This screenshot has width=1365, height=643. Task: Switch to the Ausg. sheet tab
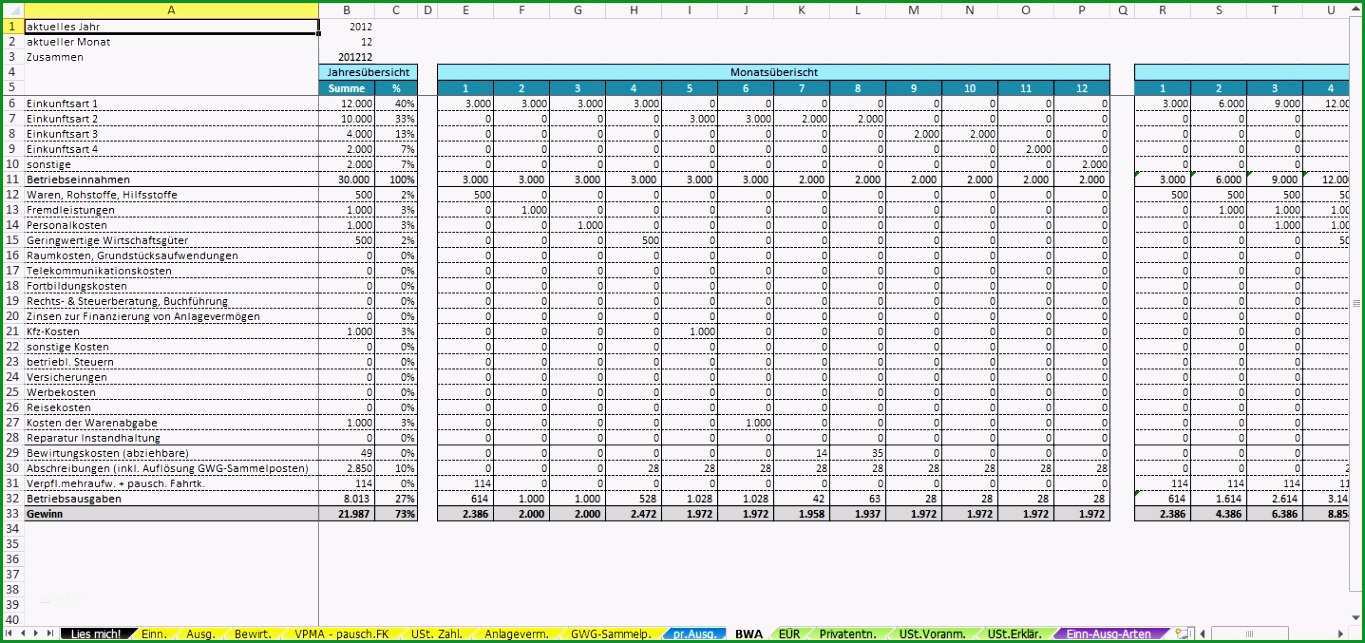pyautogui.click(x=201, y=634)
